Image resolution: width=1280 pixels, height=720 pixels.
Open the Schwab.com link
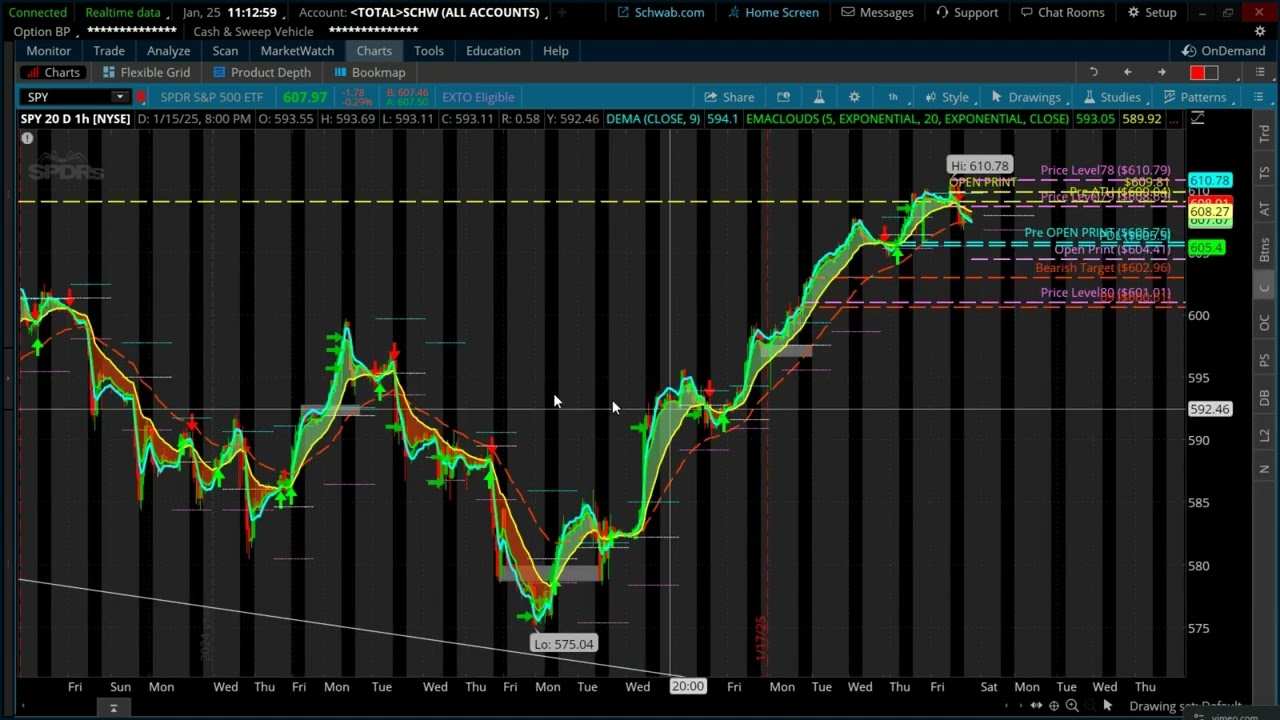point(660,12)
